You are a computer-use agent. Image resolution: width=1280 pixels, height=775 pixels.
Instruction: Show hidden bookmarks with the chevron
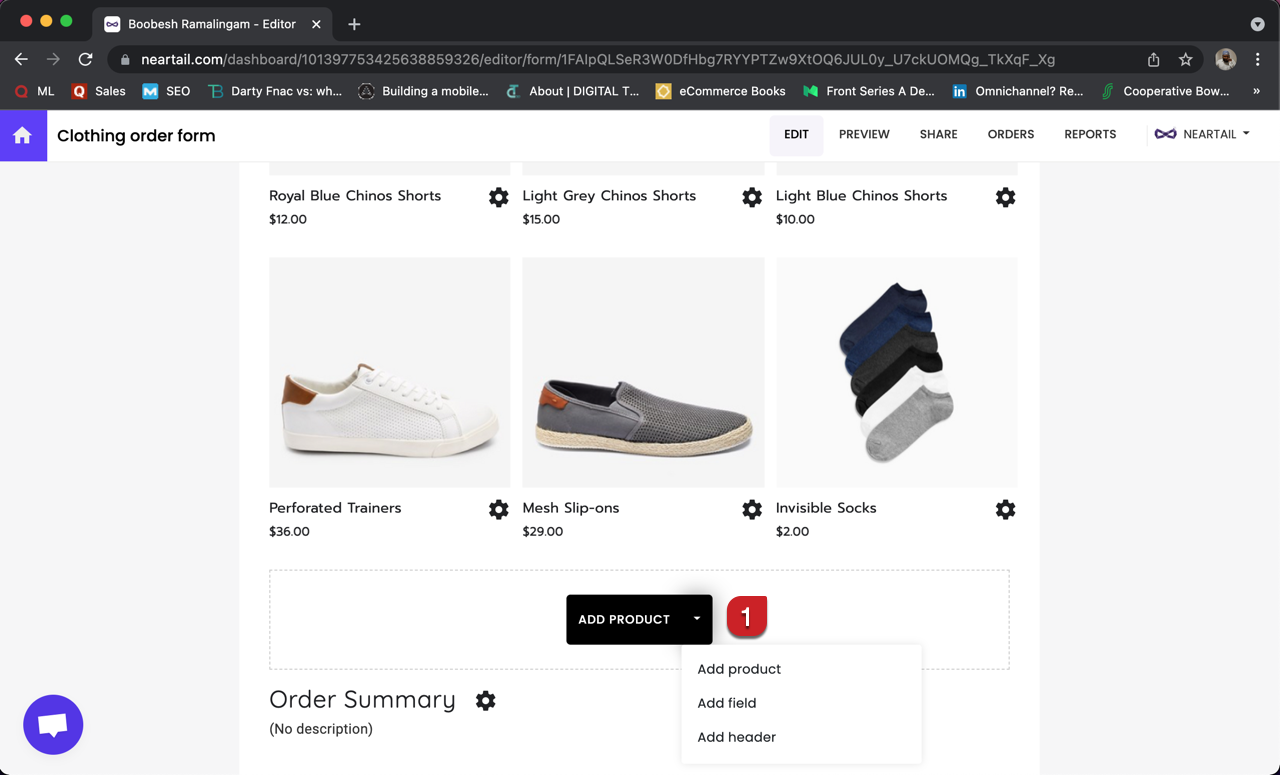pos(1256,91)
